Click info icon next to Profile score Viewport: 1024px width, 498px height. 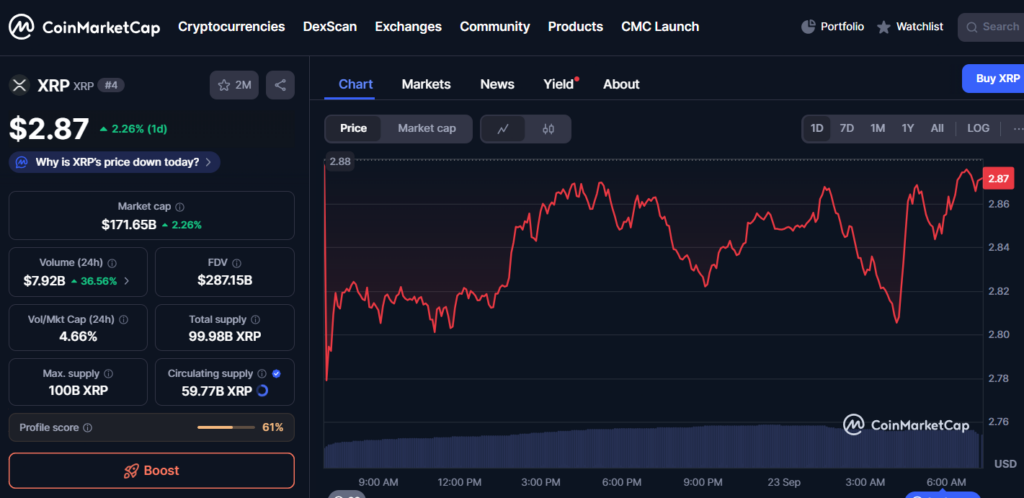coord(88,428)
